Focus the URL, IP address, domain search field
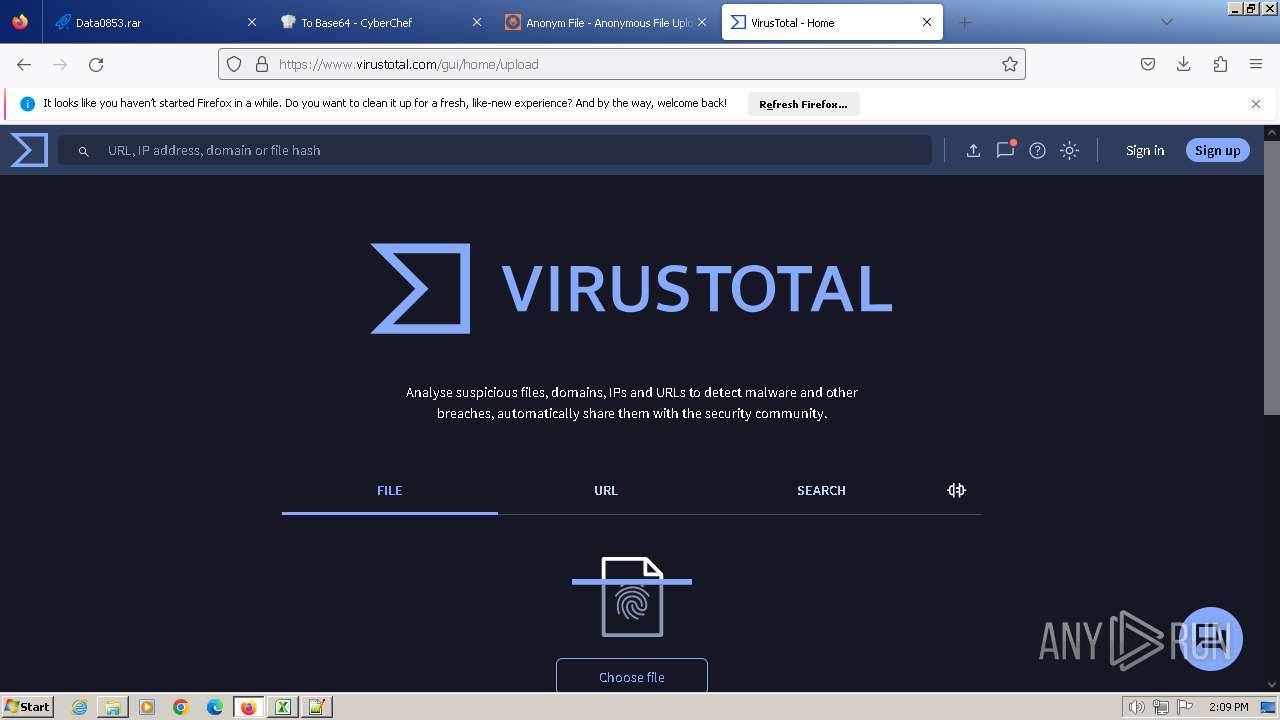 [x=495, y=150]
